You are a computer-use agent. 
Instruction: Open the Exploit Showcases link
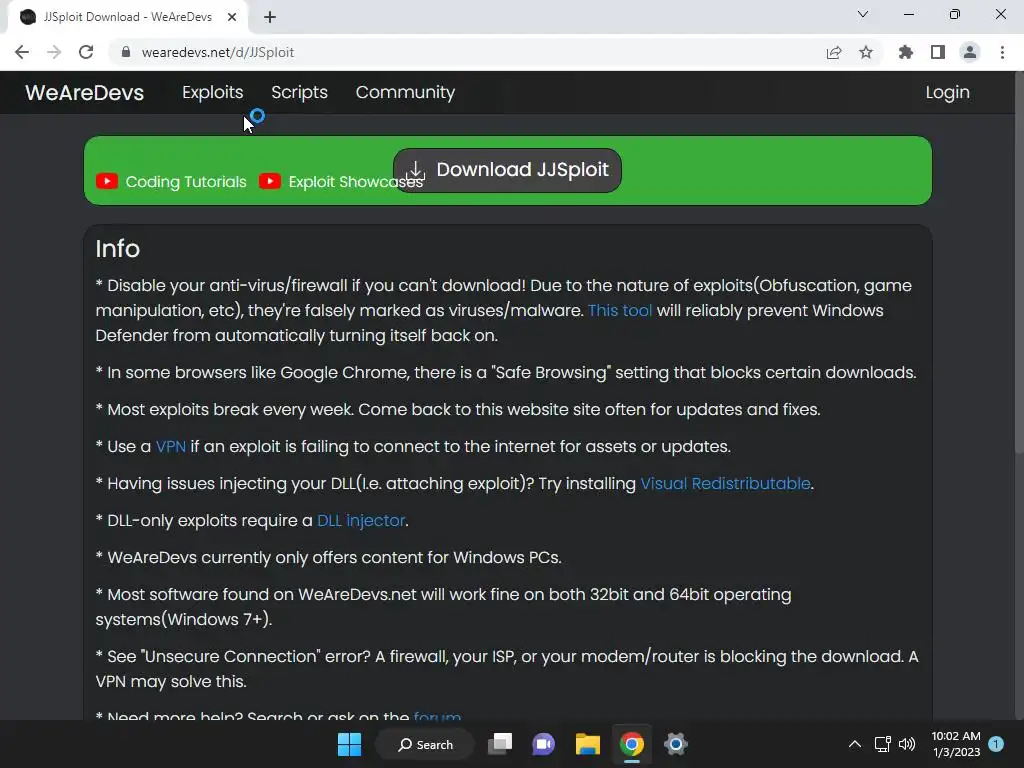(355, 182)
